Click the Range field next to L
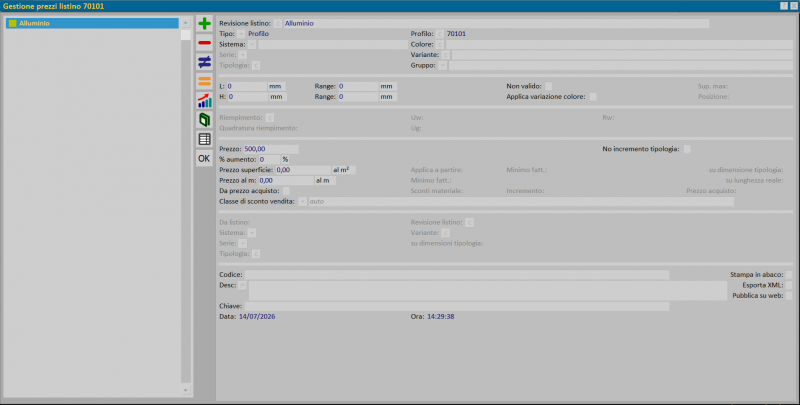800x405 pixels. [x=358, y=87]
